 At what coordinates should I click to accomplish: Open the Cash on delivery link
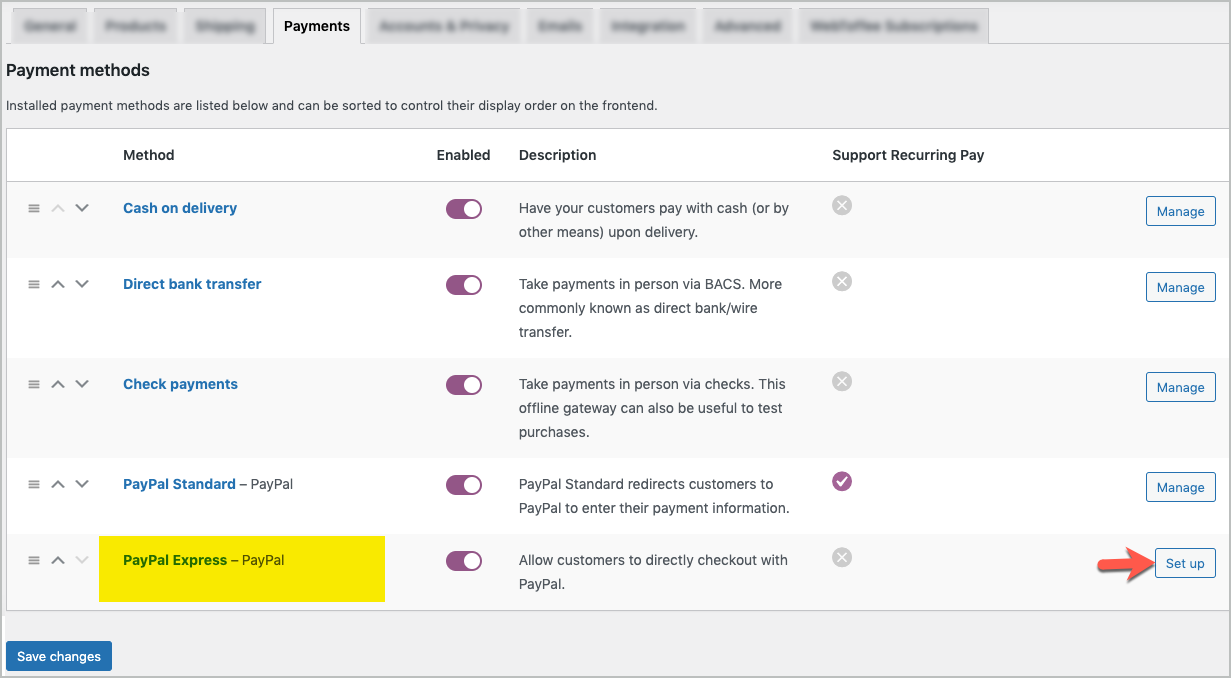[x=180, y=208]
